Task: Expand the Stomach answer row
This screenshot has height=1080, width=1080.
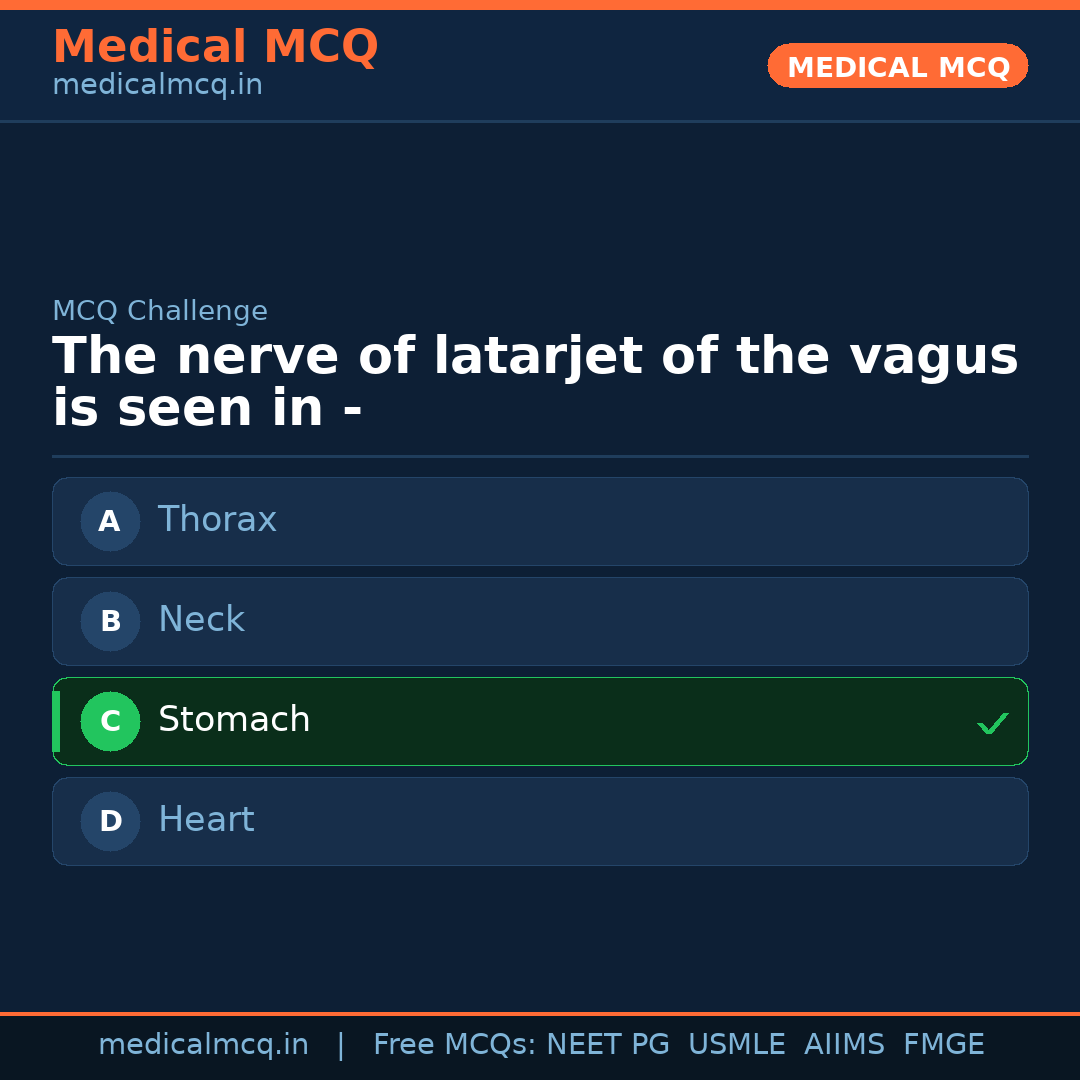Action: coord(540,721)
